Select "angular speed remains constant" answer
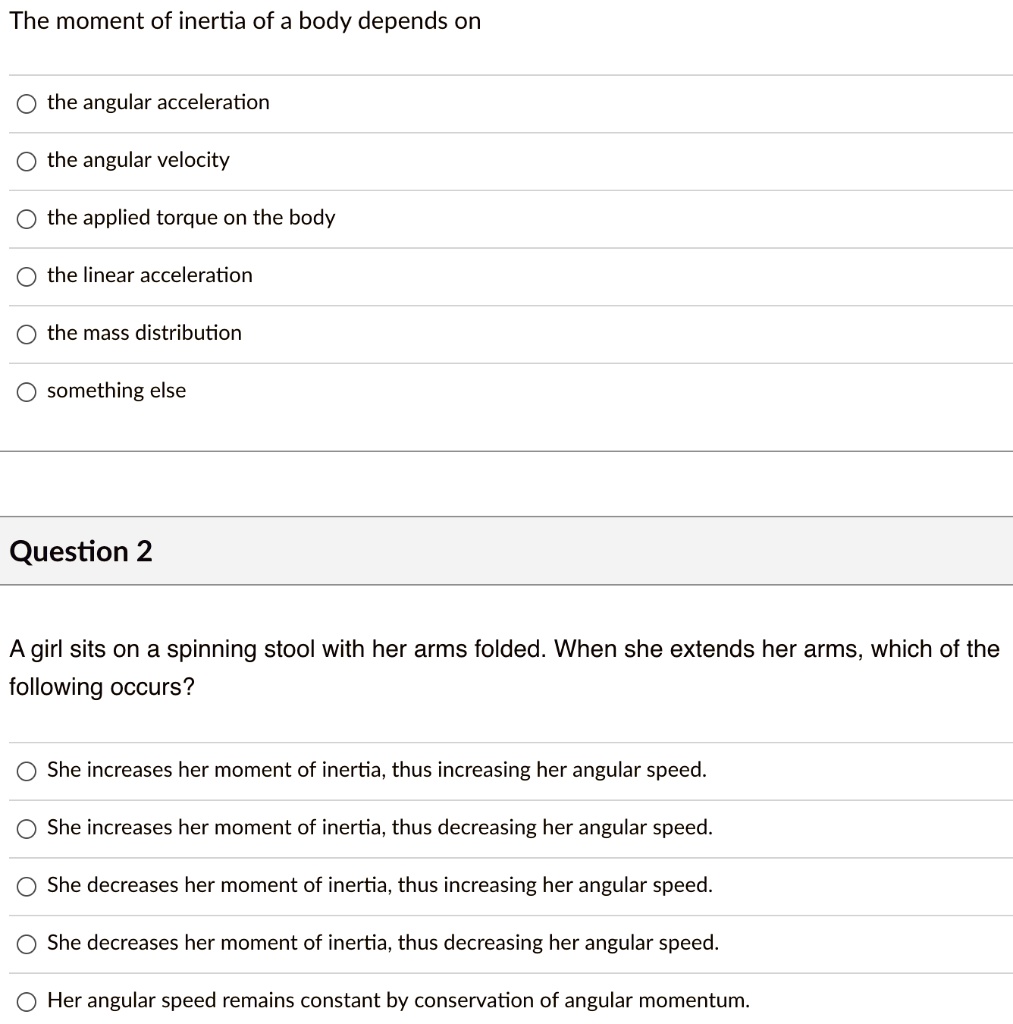Image resolution: width=1013 pixels, height=1024 pixels. (26, 1000)
